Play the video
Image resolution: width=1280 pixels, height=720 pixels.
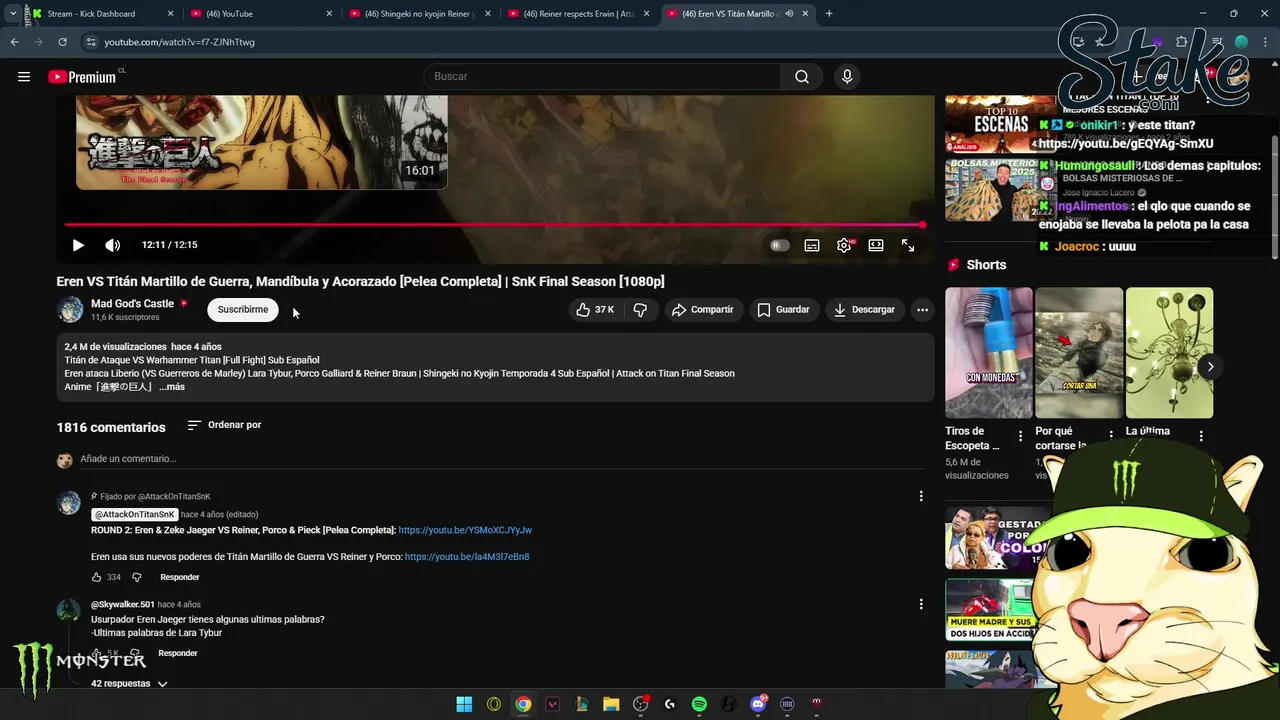78,245
